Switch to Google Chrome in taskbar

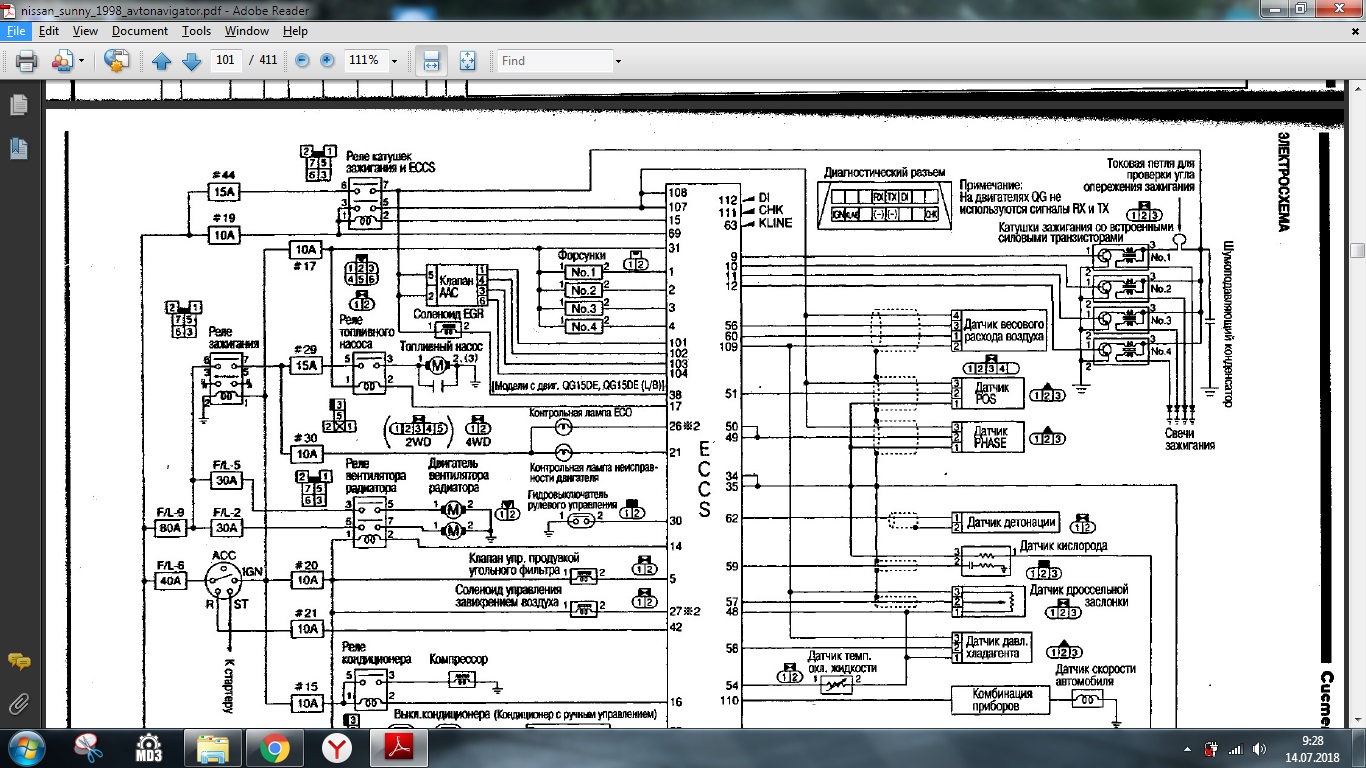pos(274,748)
